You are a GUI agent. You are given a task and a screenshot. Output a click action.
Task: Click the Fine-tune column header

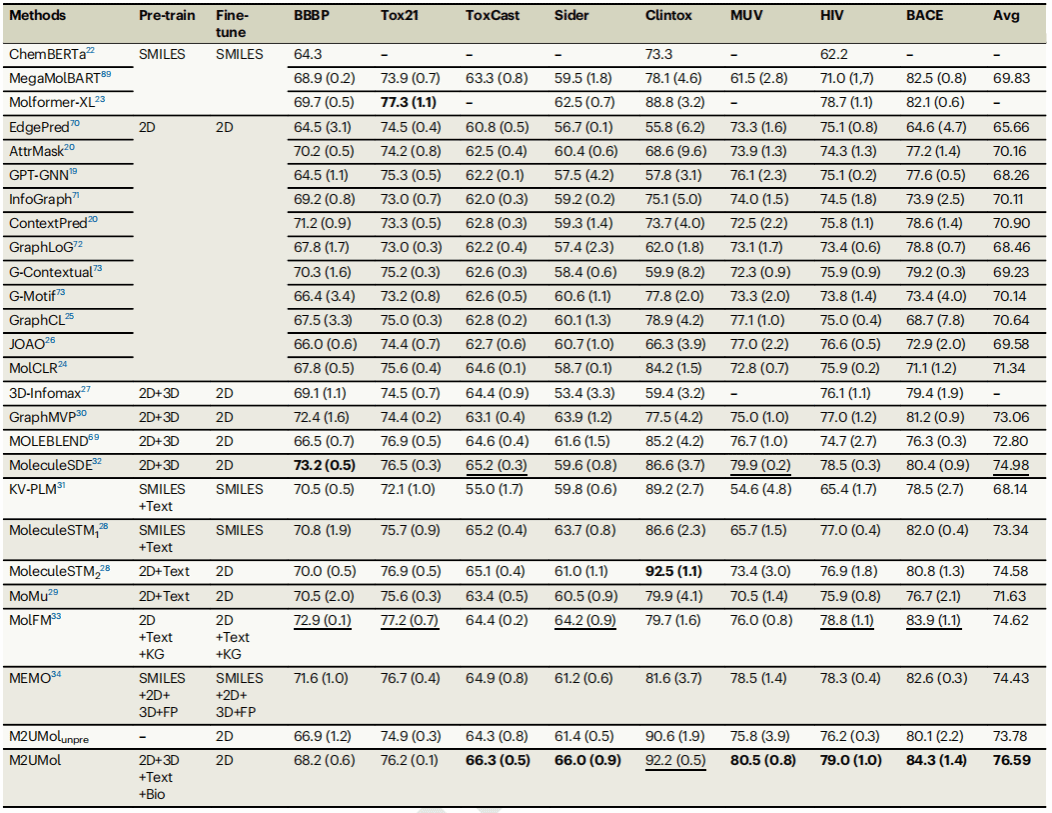pos(232,25)
